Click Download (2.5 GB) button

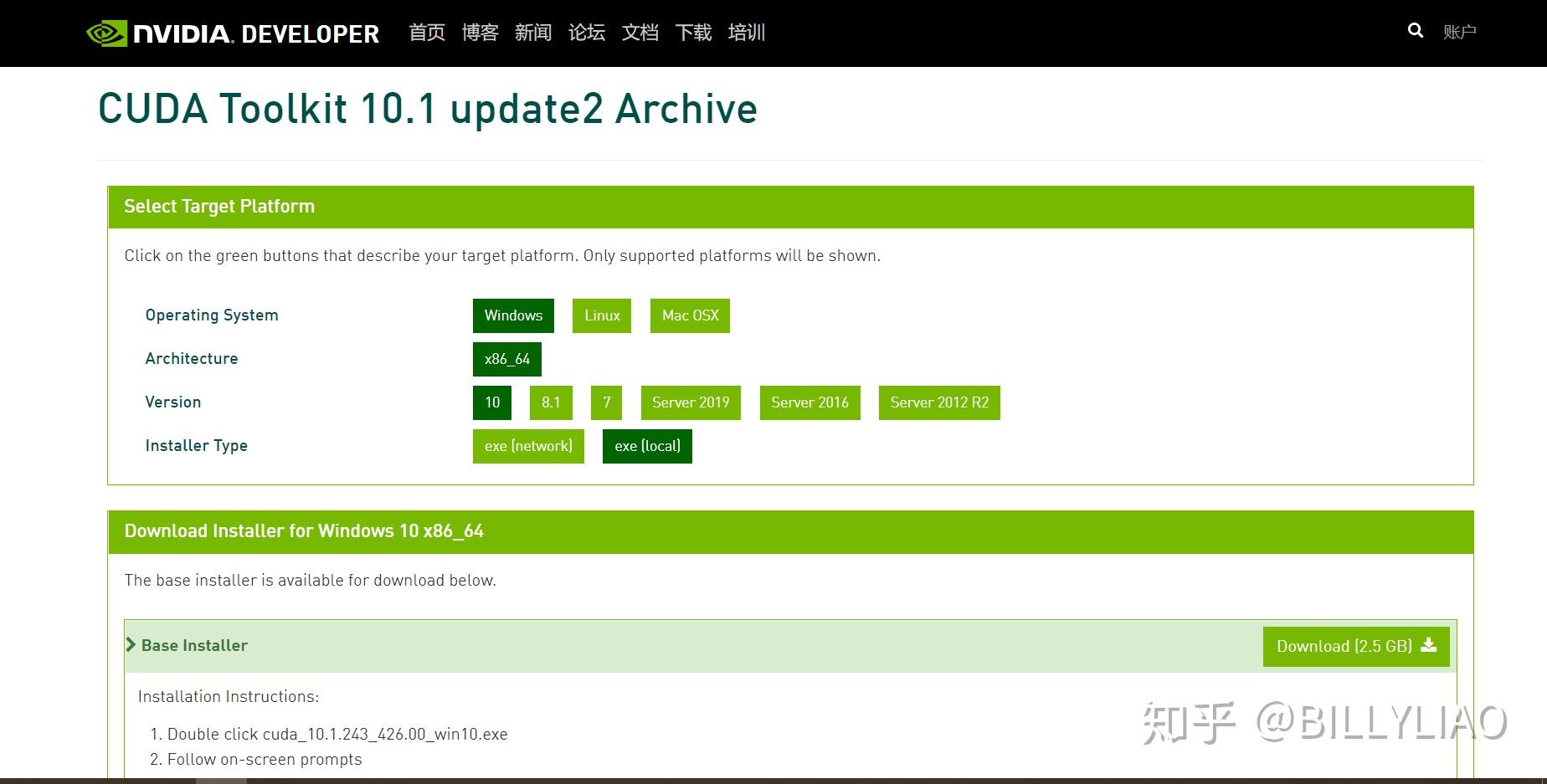1354,646
